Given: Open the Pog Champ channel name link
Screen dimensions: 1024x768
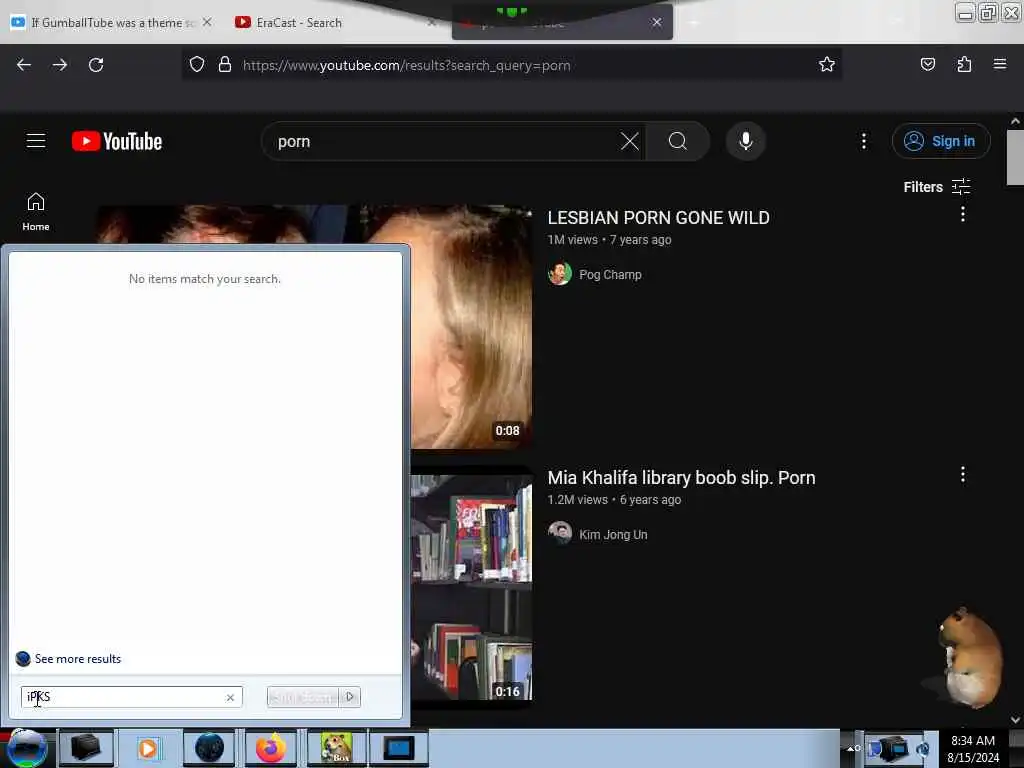Looking at the screenshot, I should coord(610,274).
